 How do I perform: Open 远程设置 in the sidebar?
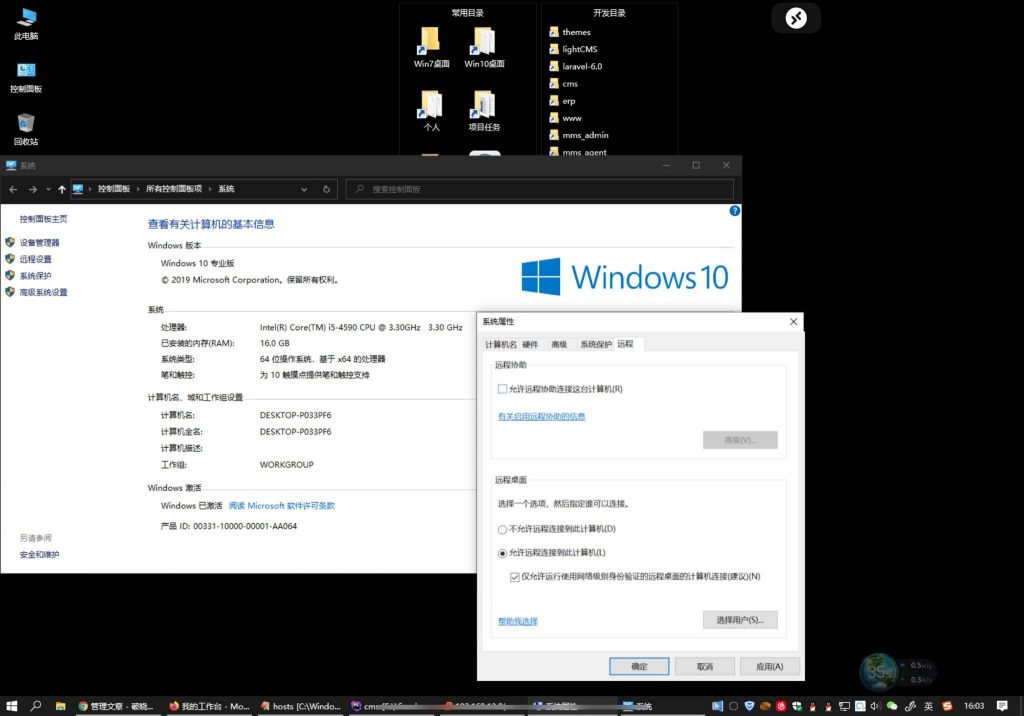point(35,259)
